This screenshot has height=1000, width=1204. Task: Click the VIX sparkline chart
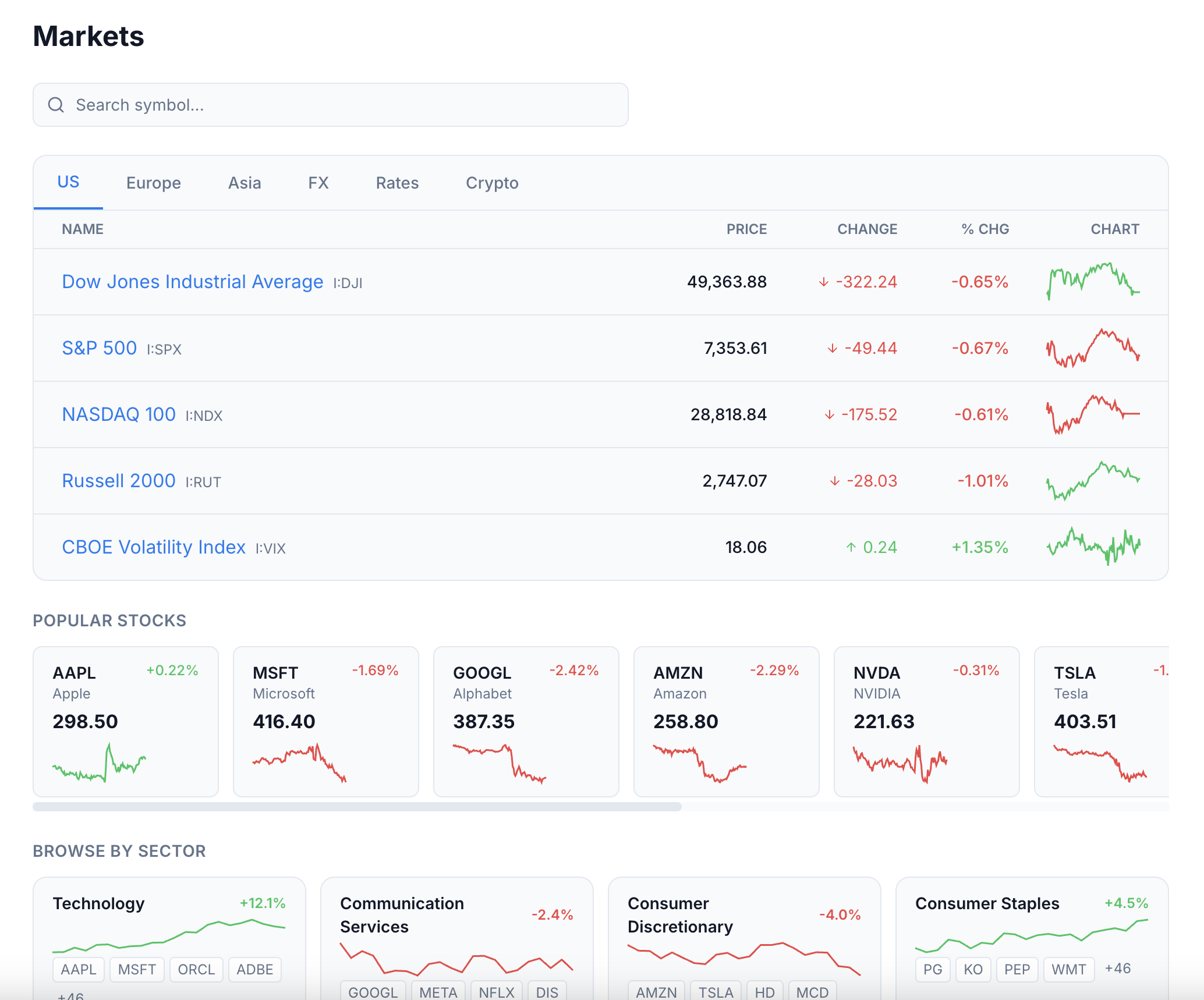1093,547
